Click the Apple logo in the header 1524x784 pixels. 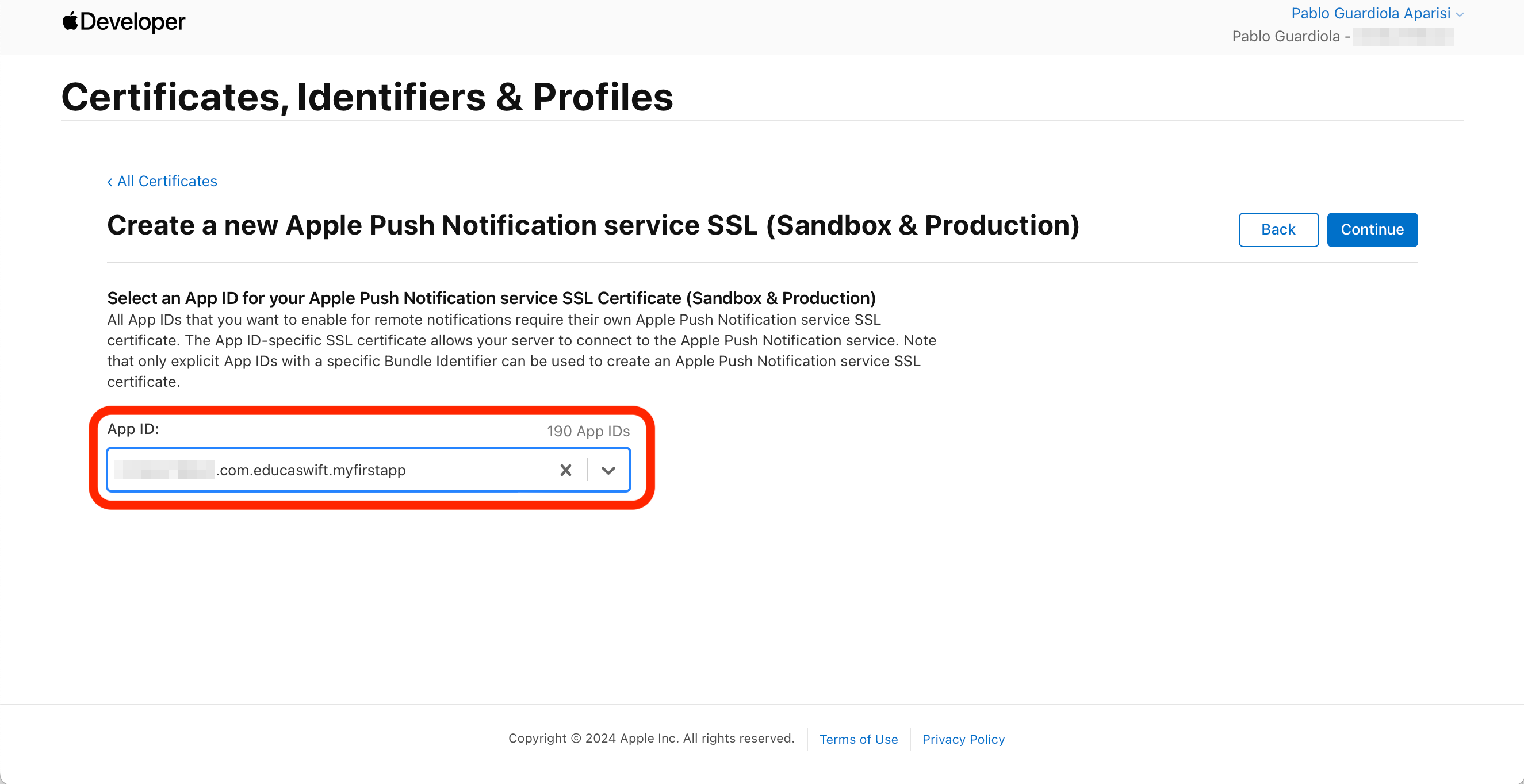click(x=70, y=21)
